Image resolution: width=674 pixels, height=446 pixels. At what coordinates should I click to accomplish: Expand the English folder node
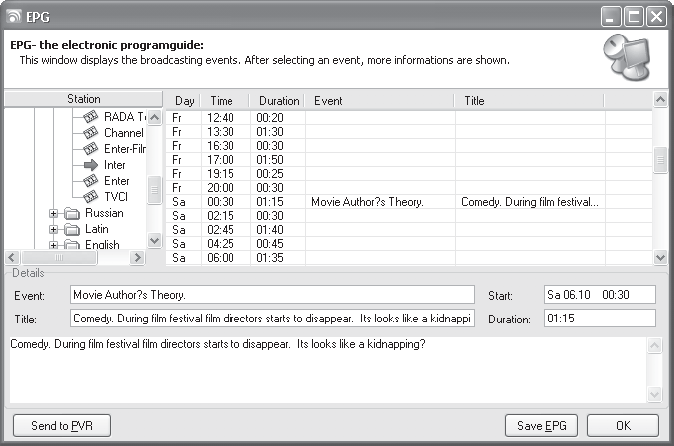(x=53, y=245)
